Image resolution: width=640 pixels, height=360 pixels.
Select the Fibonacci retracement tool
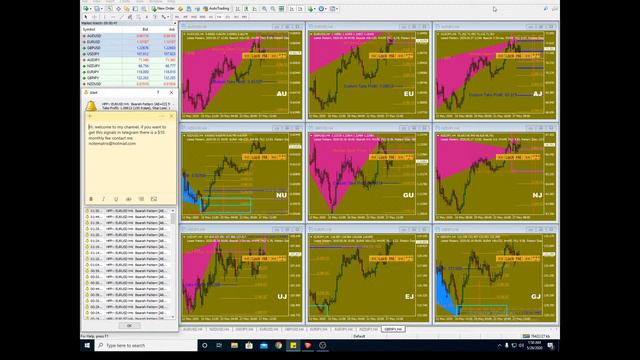point(138,17)
